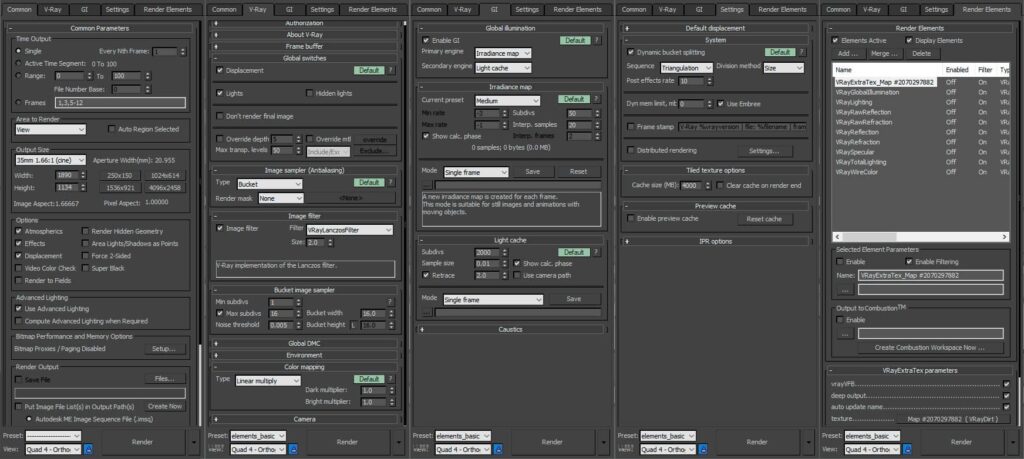This screenshot has width=1024, height=459.
Task: Enable the Save File checkbox
Action: click(x=18, y=379)
